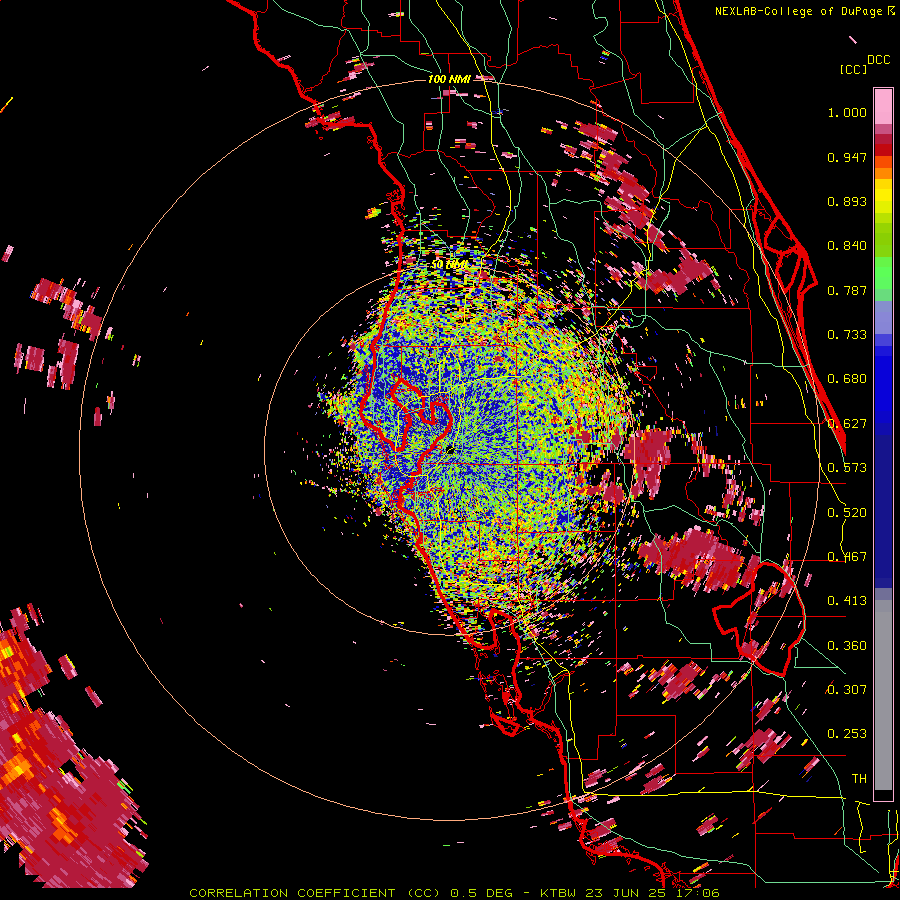Click the DCC legend heading
This screenshot has width=900, height=900.
tap(878, 60)
